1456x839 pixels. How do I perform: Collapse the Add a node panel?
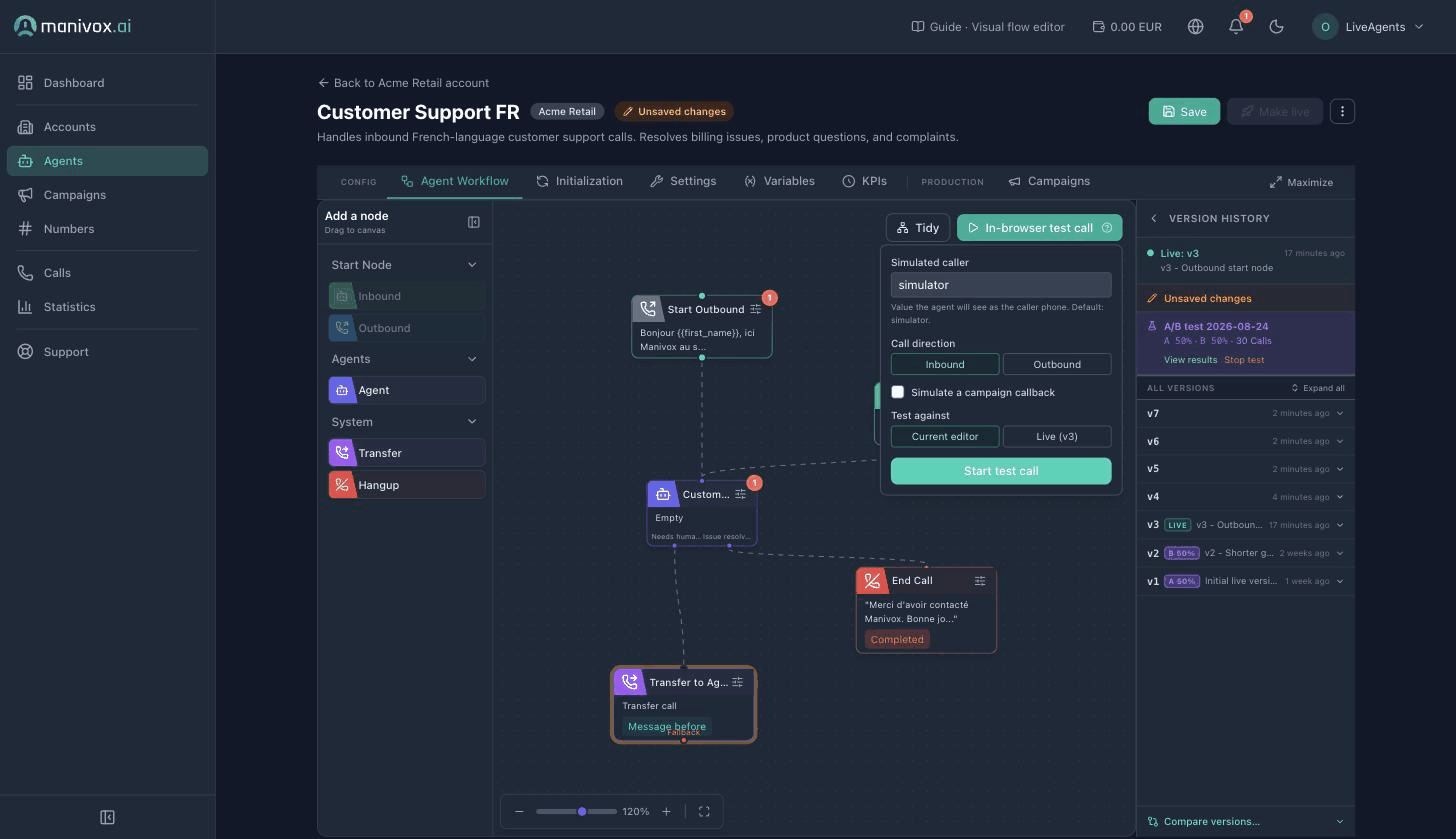[474, 222]
